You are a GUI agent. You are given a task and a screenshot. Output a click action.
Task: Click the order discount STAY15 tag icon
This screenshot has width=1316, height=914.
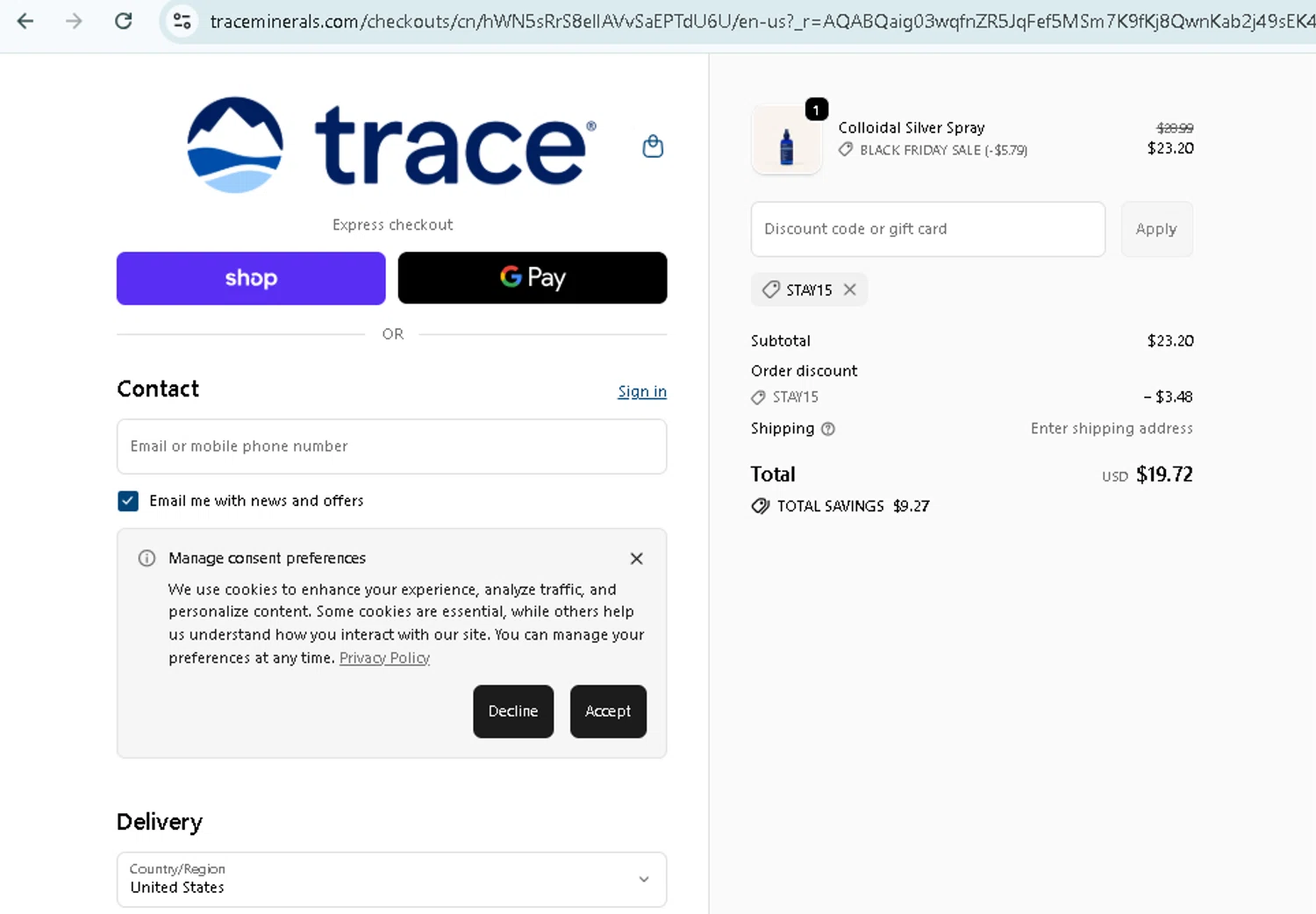(x=758, y=397)
